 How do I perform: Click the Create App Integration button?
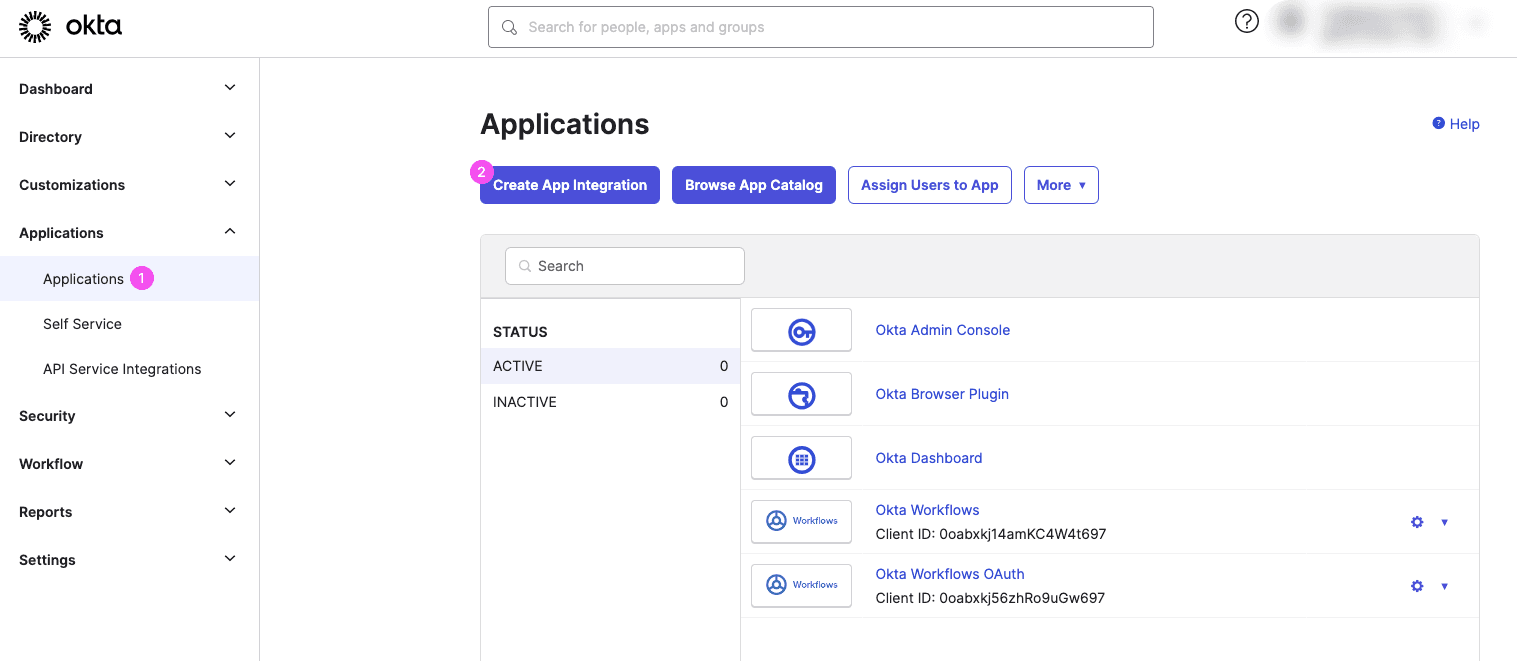(569, 185)
